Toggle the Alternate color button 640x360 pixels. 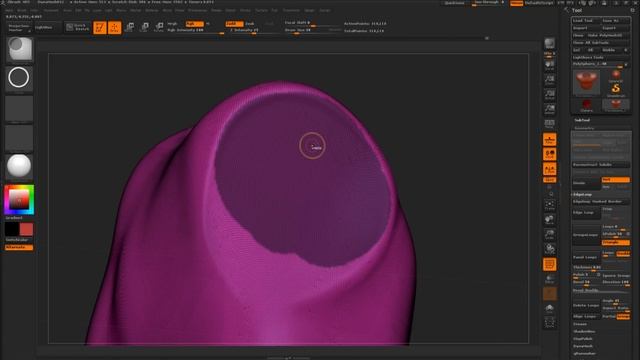[x=19, y=247]
